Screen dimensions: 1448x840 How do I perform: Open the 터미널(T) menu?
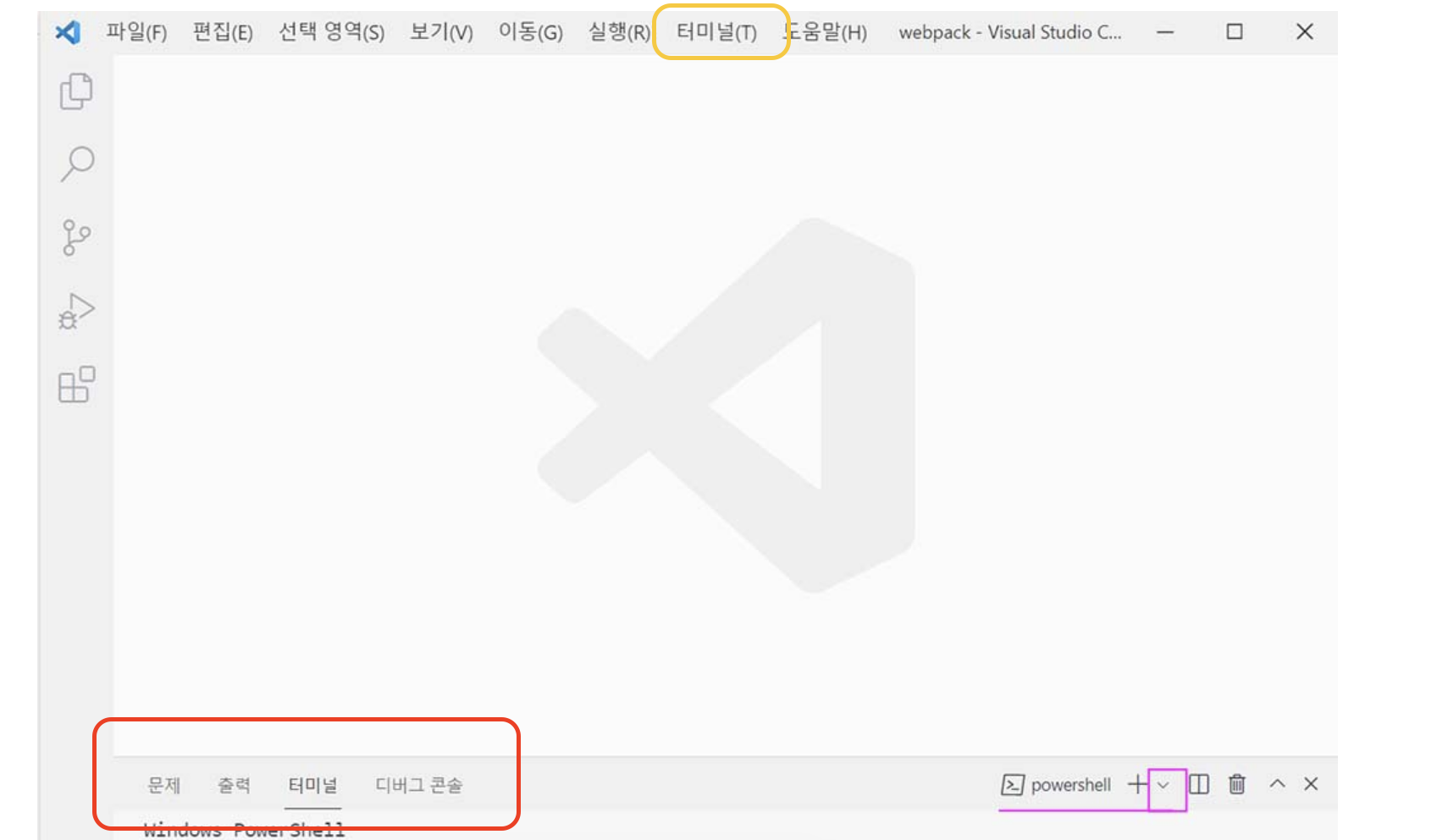pyautogui.click(x=716, y=32)
